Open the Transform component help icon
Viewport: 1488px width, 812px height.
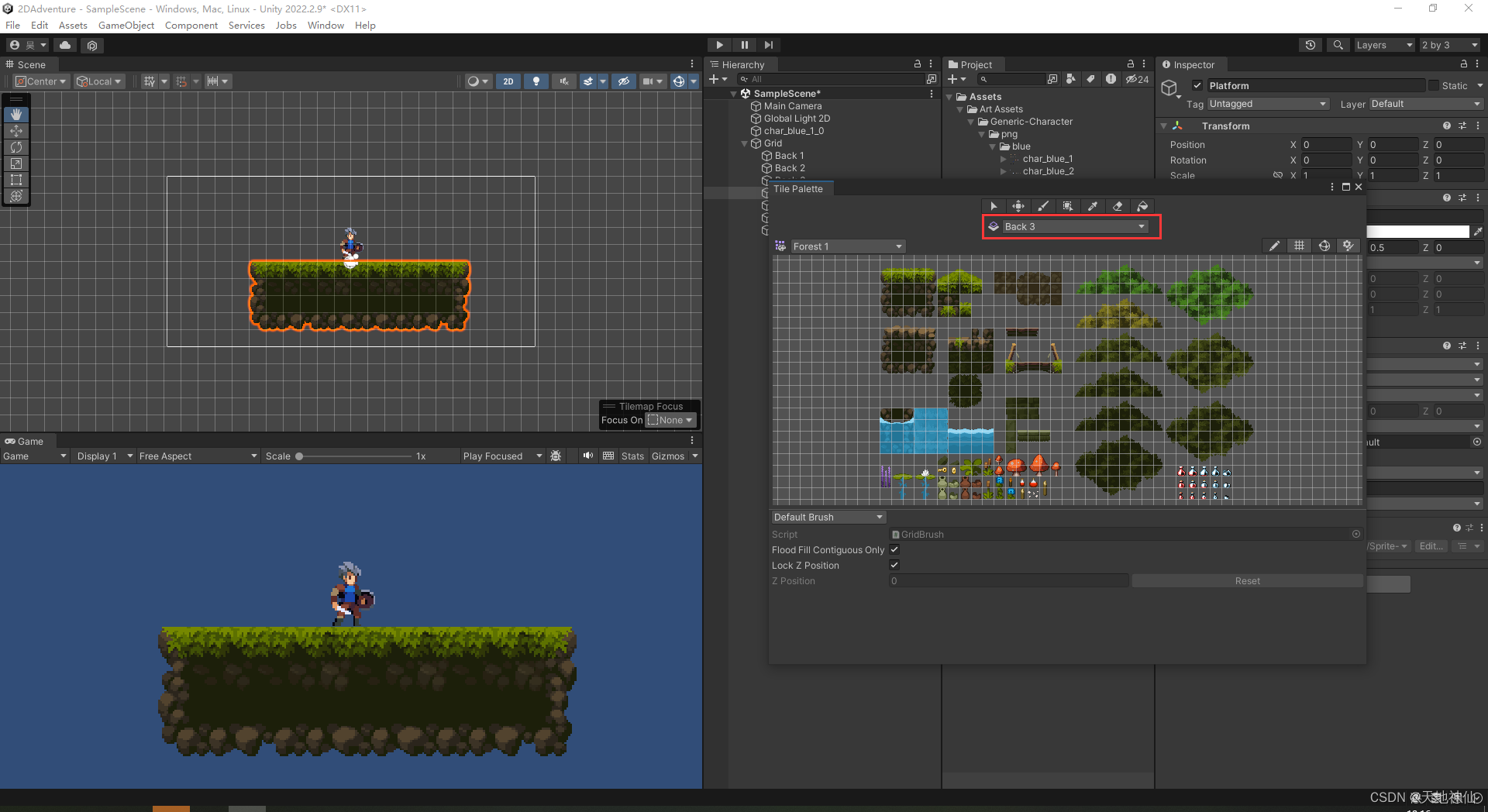click(1446, 126)
